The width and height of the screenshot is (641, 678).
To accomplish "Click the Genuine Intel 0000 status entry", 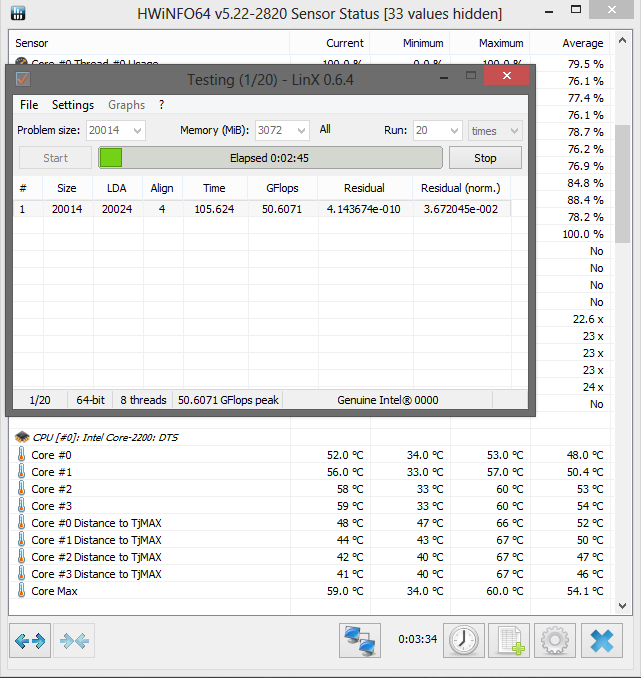I will coord(388,400).
